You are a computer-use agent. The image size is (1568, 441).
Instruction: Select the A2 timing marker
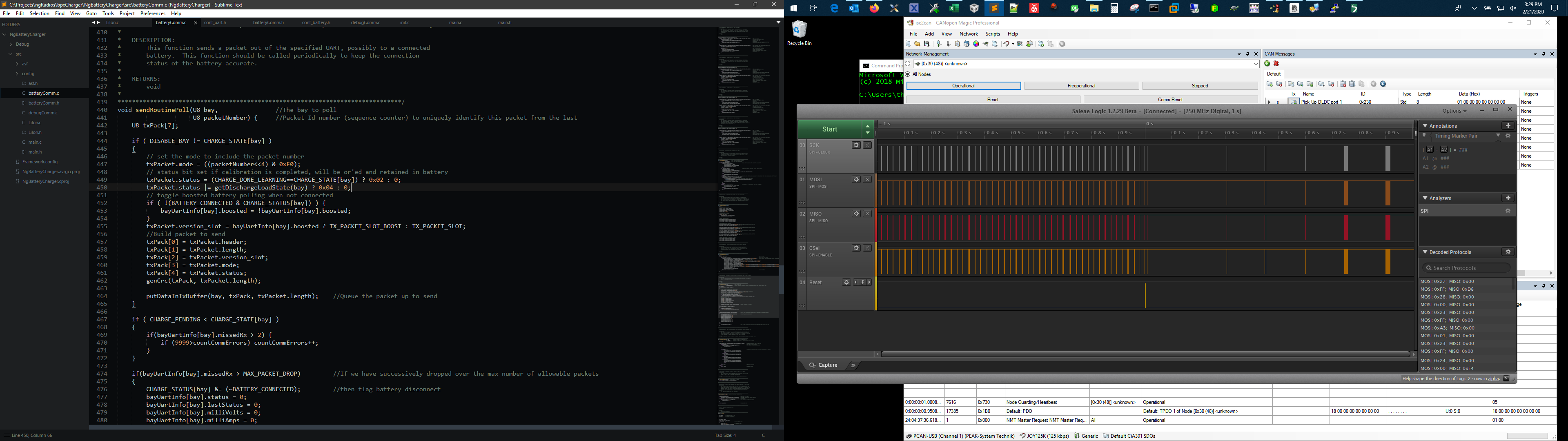coord(1444,150)
